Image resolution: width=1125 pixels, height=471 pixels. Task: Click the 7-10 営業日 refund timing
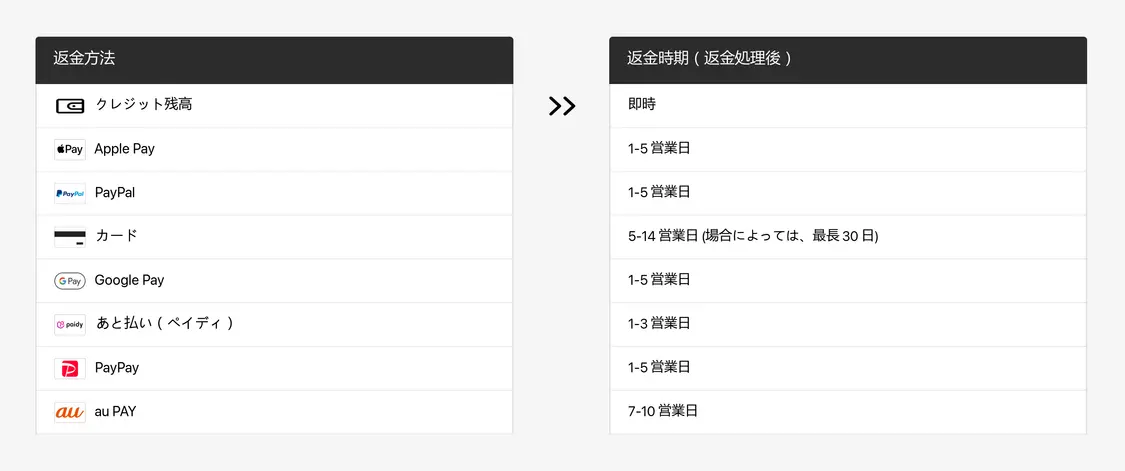(x=663, y=411)
